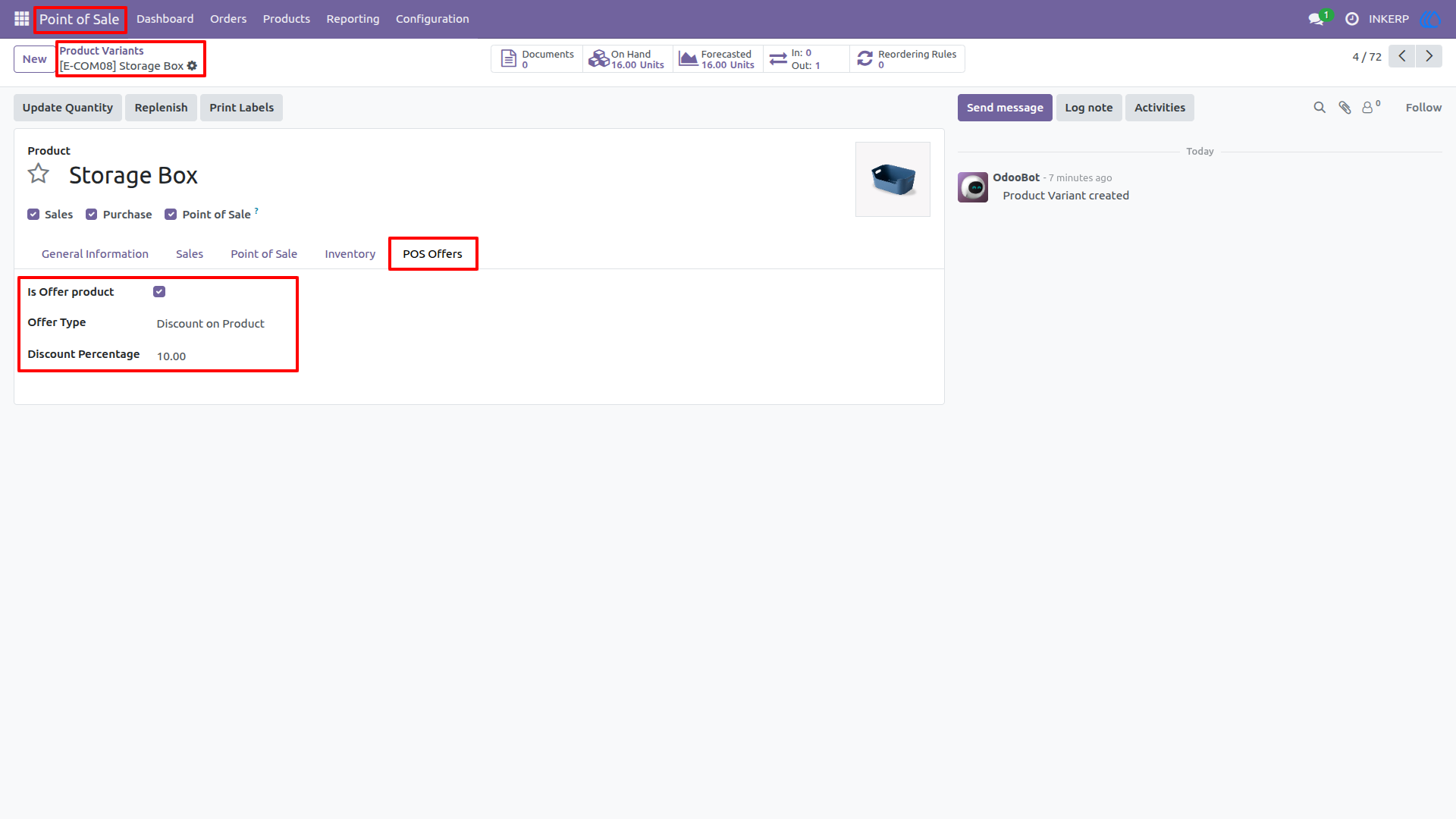Go to previous record arrow
The height and width of the screenshot is (819, 1456).
pyautogui.click(x=1401, y=56)
